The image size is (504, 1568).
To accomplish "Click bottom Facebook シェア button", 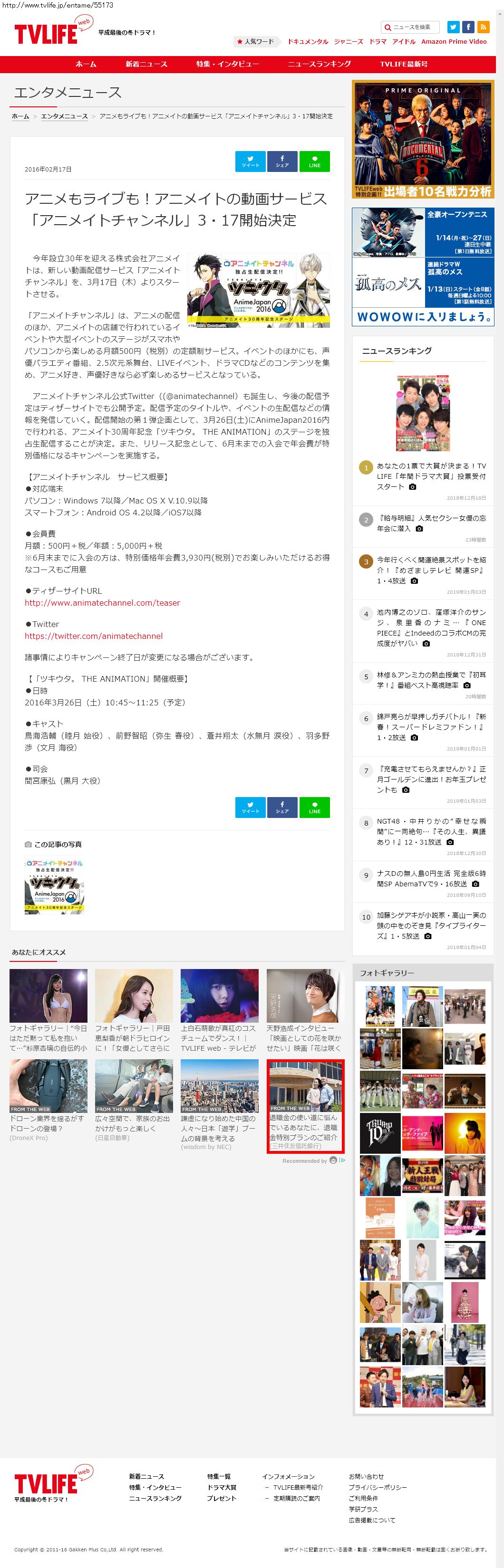I will [282, 807].
